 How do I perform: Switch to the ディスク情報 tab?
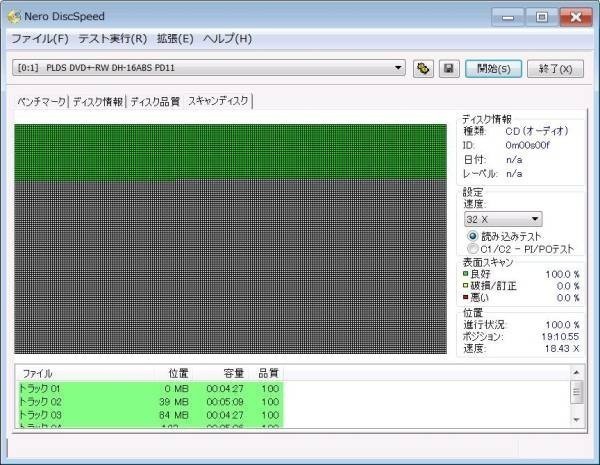pyautogui.click(x=98, y=102)
